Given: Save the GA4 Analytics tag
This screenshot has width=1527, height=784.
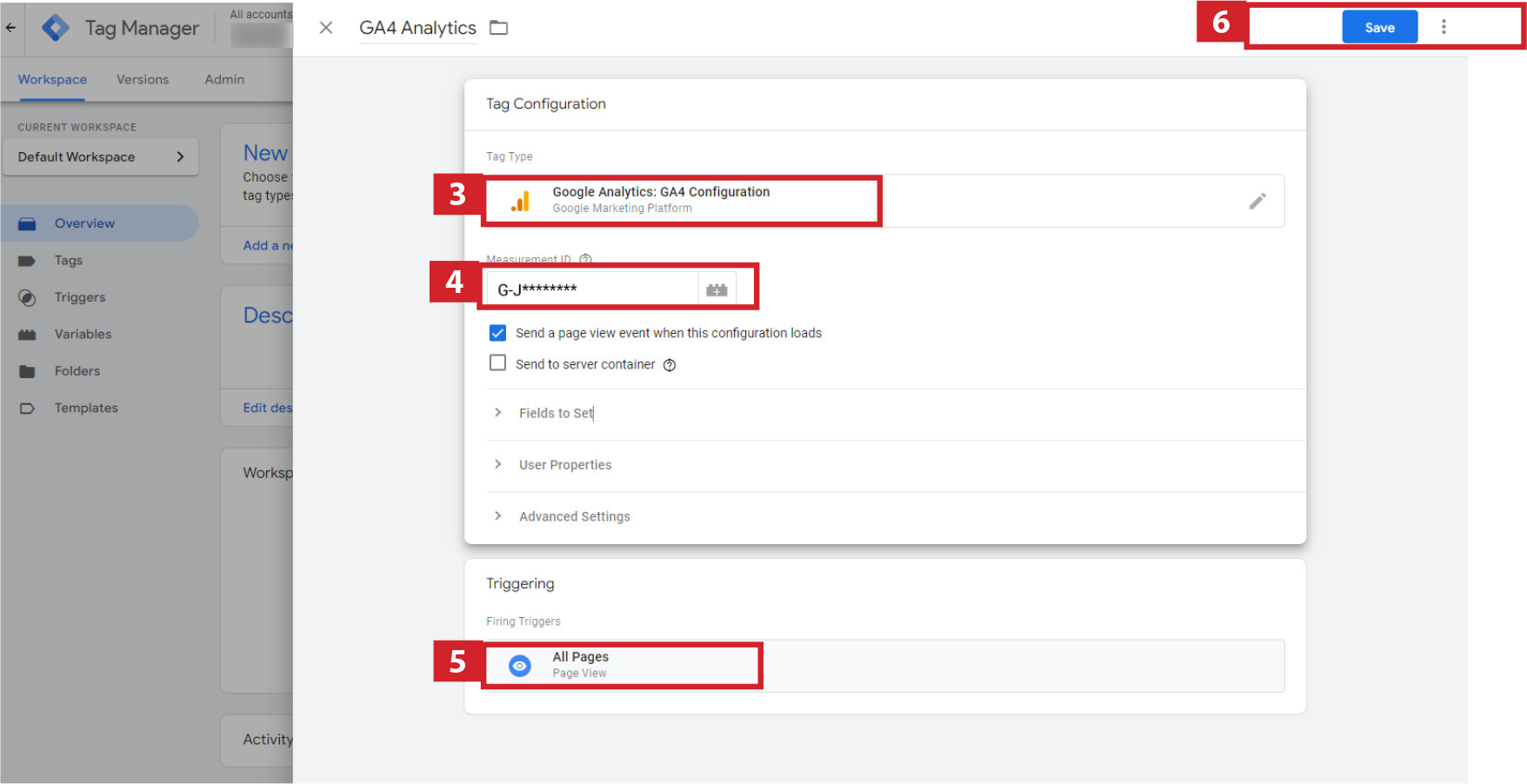Looking at the screenshot, I should coord(1379,27).
